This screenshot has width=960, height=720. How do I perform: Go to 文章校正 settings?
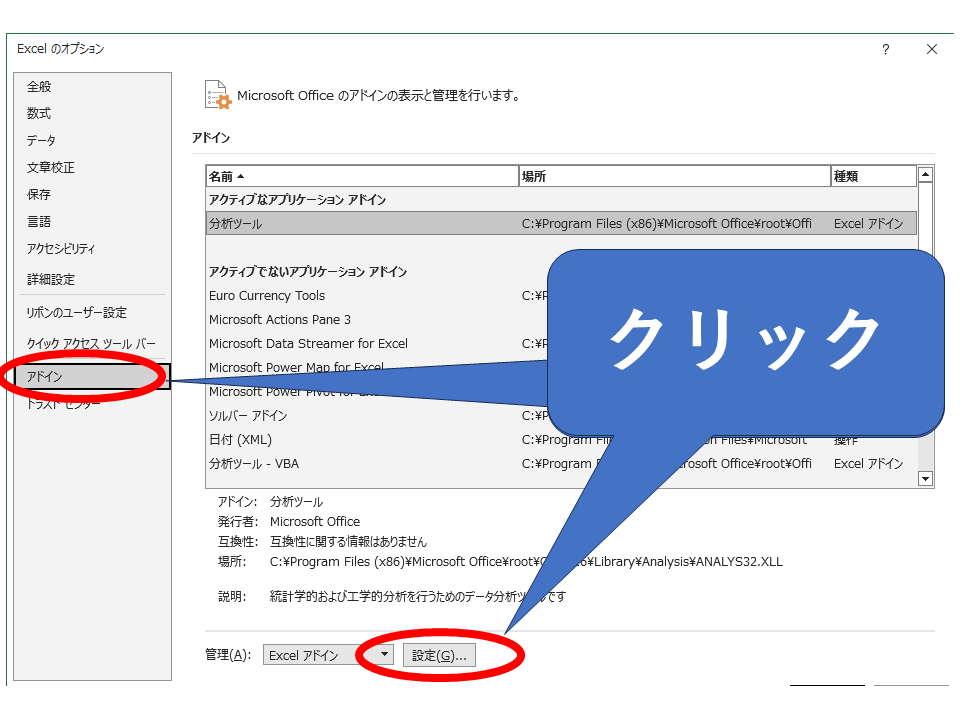click(51, 168)
